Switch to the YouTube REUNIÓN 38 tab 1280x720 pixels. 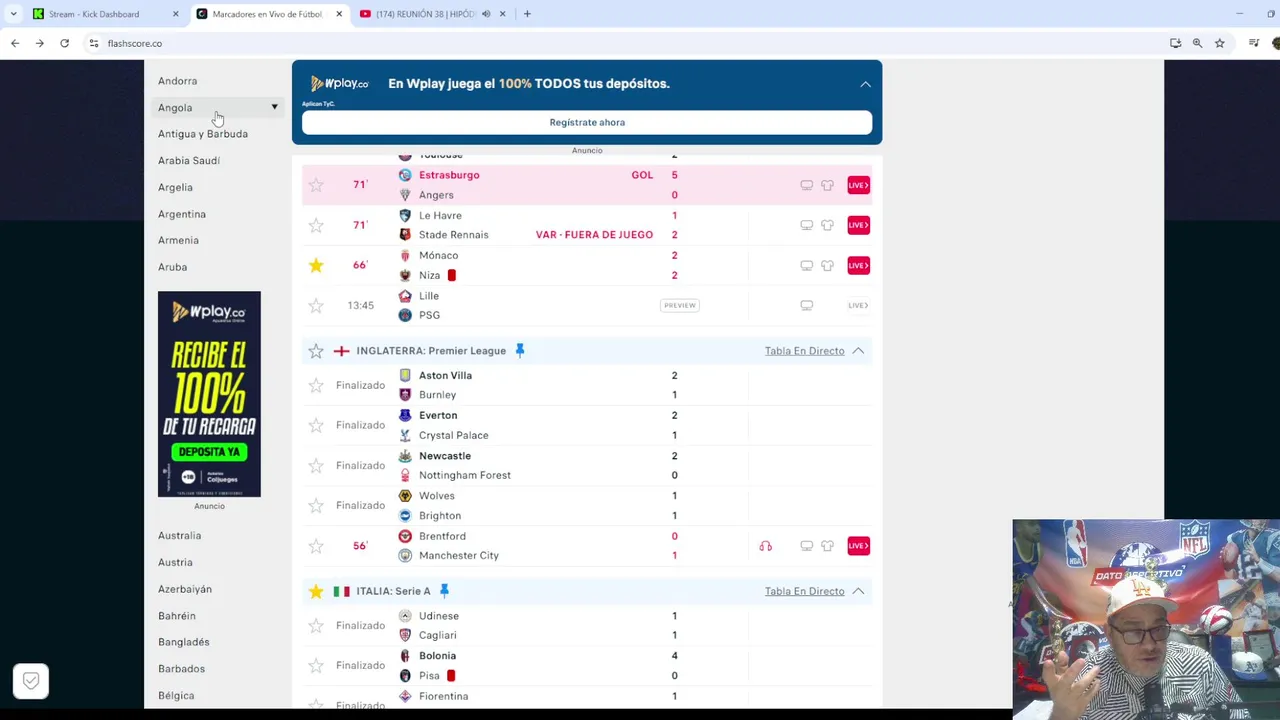[432, 14]
